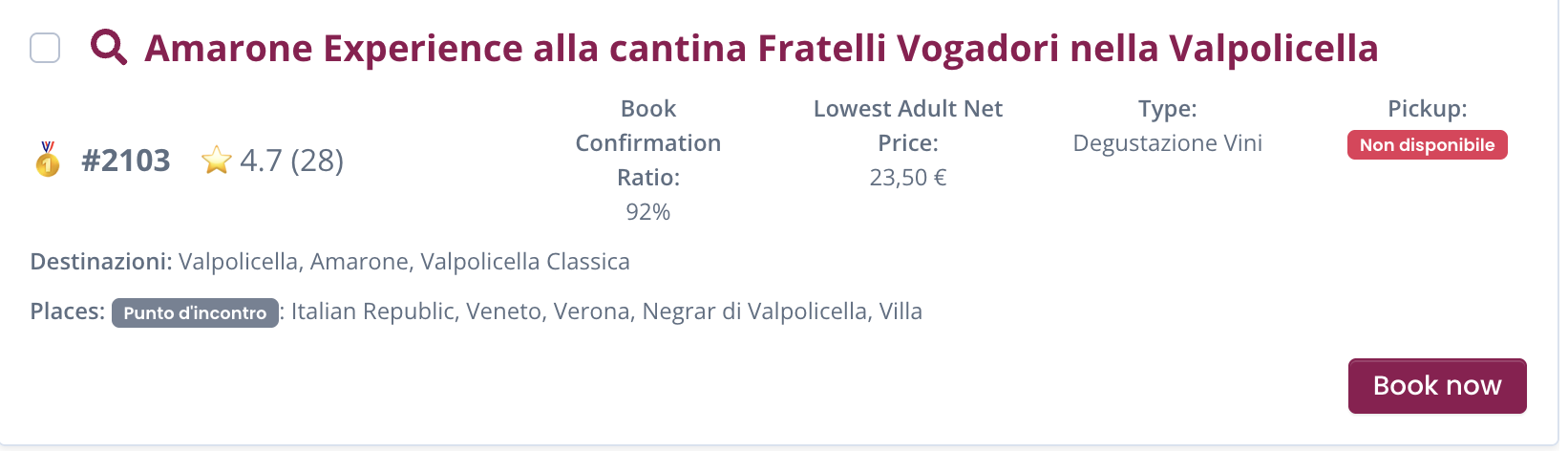
Task: Open the Amarone Experience alla cantina title link
Action: click(760, 48)
